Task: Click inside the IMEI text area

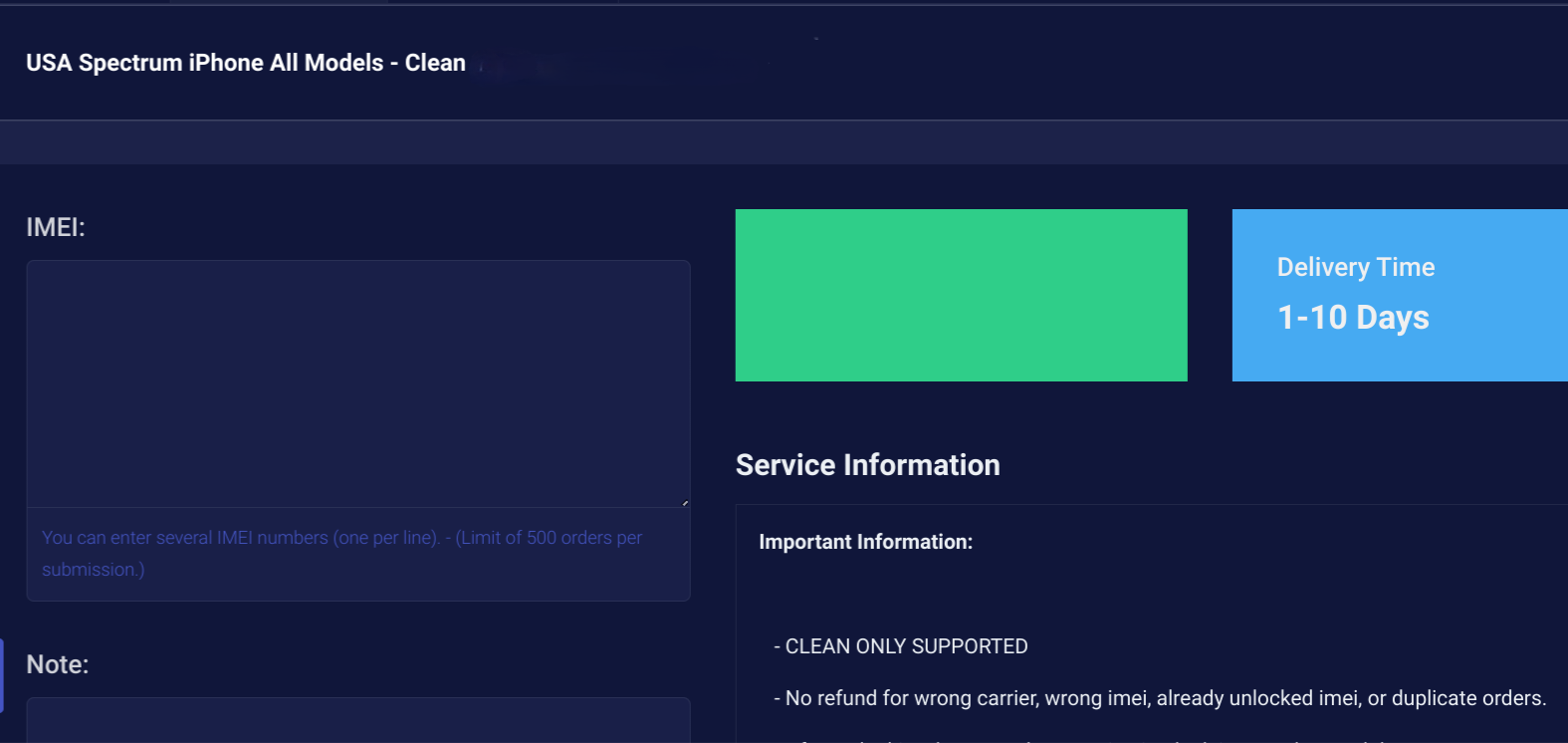Action: [358, 384]
